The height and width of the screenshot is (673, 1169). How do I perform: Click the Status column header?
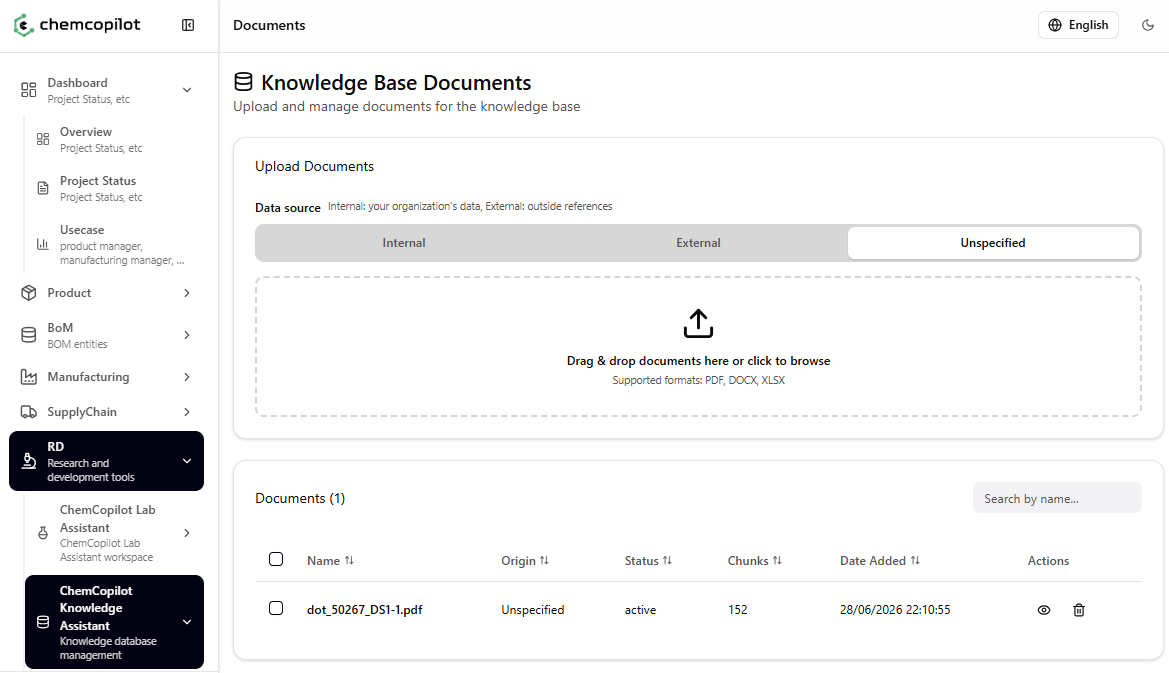pos(648,560)
